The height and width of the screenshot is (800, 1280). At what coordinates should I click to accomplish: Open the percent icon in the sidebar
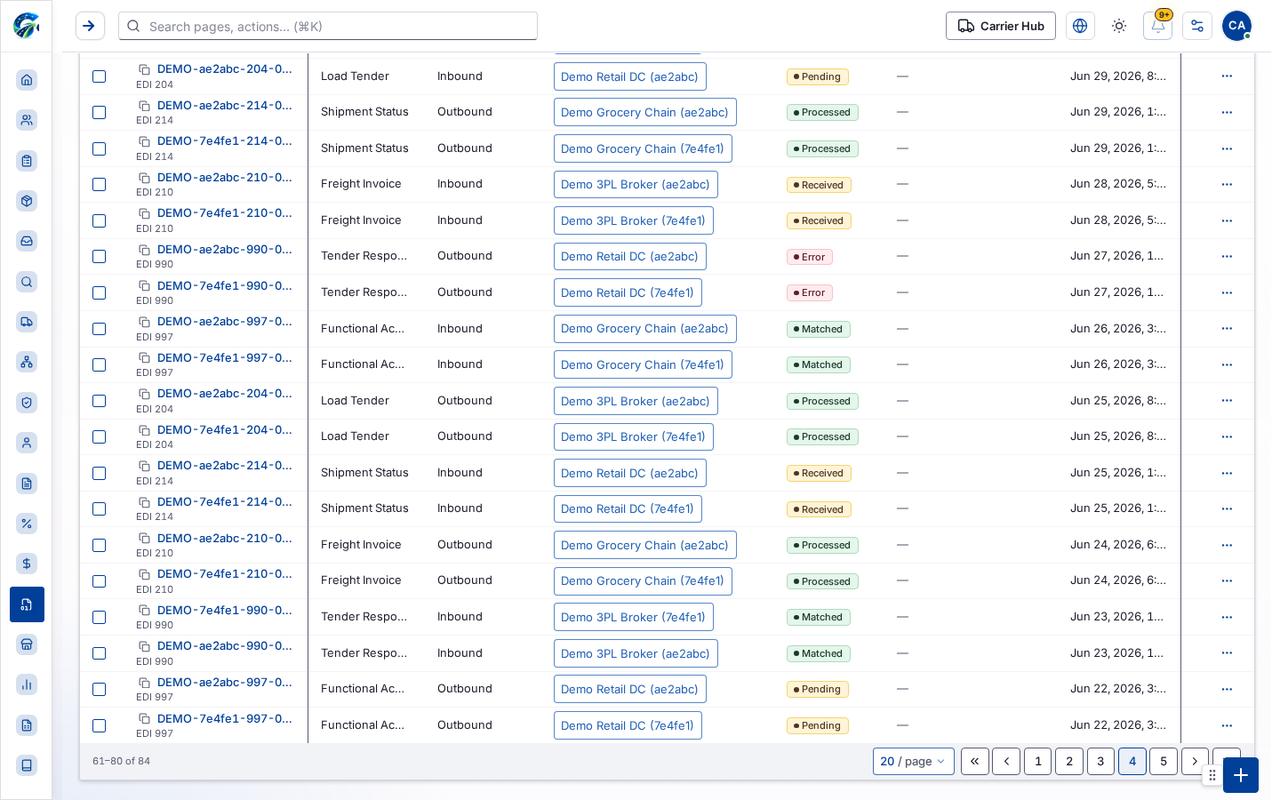coord(27,523)
